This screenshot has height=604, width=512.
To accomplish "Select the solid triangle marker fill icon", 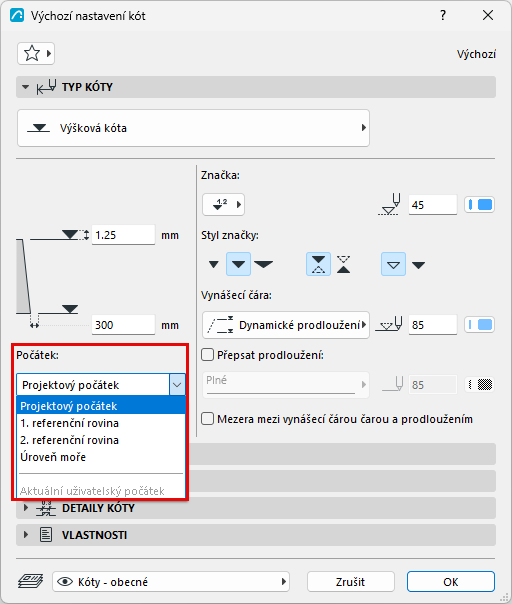I will pyautogui.click(x=418, y=265).
